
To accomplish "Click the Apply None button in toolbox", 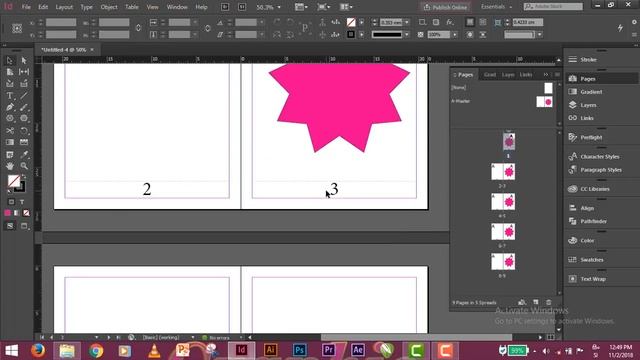I will pyautogui.click(x=26, y=213).
